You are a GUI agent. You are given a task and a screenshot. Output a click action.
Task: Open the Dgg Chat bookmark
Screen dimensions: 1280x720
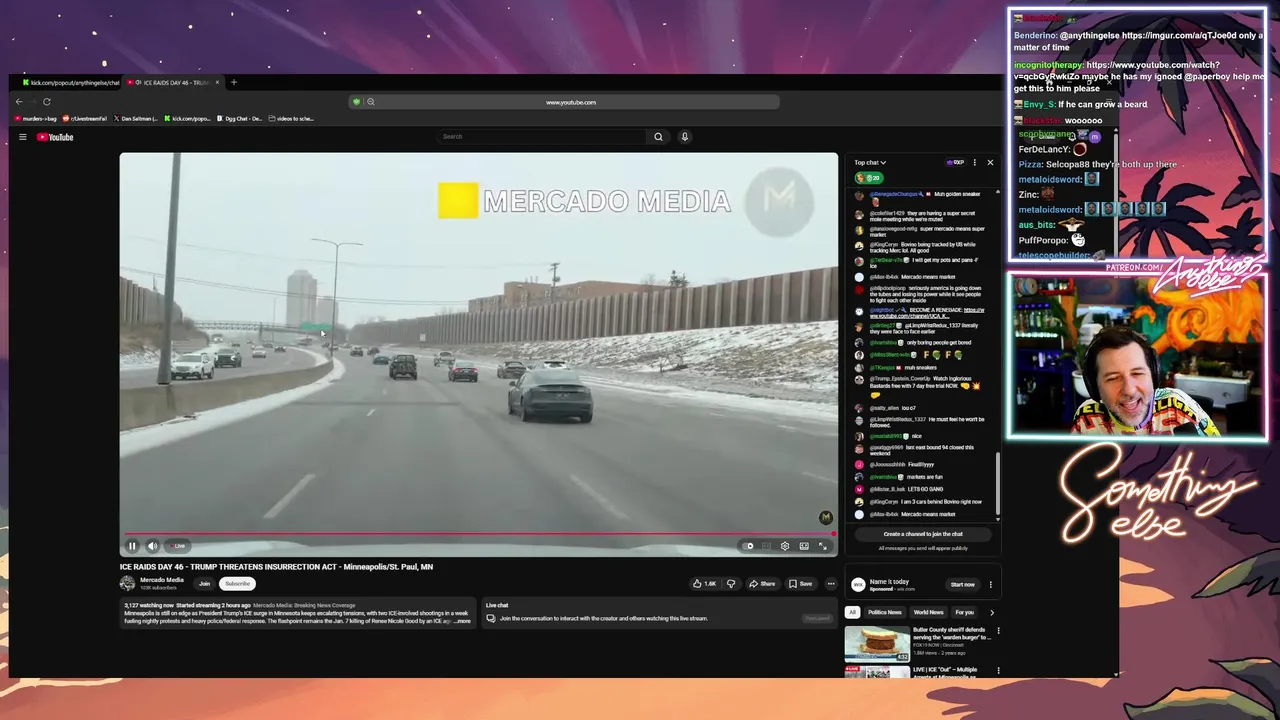point(240,119)
